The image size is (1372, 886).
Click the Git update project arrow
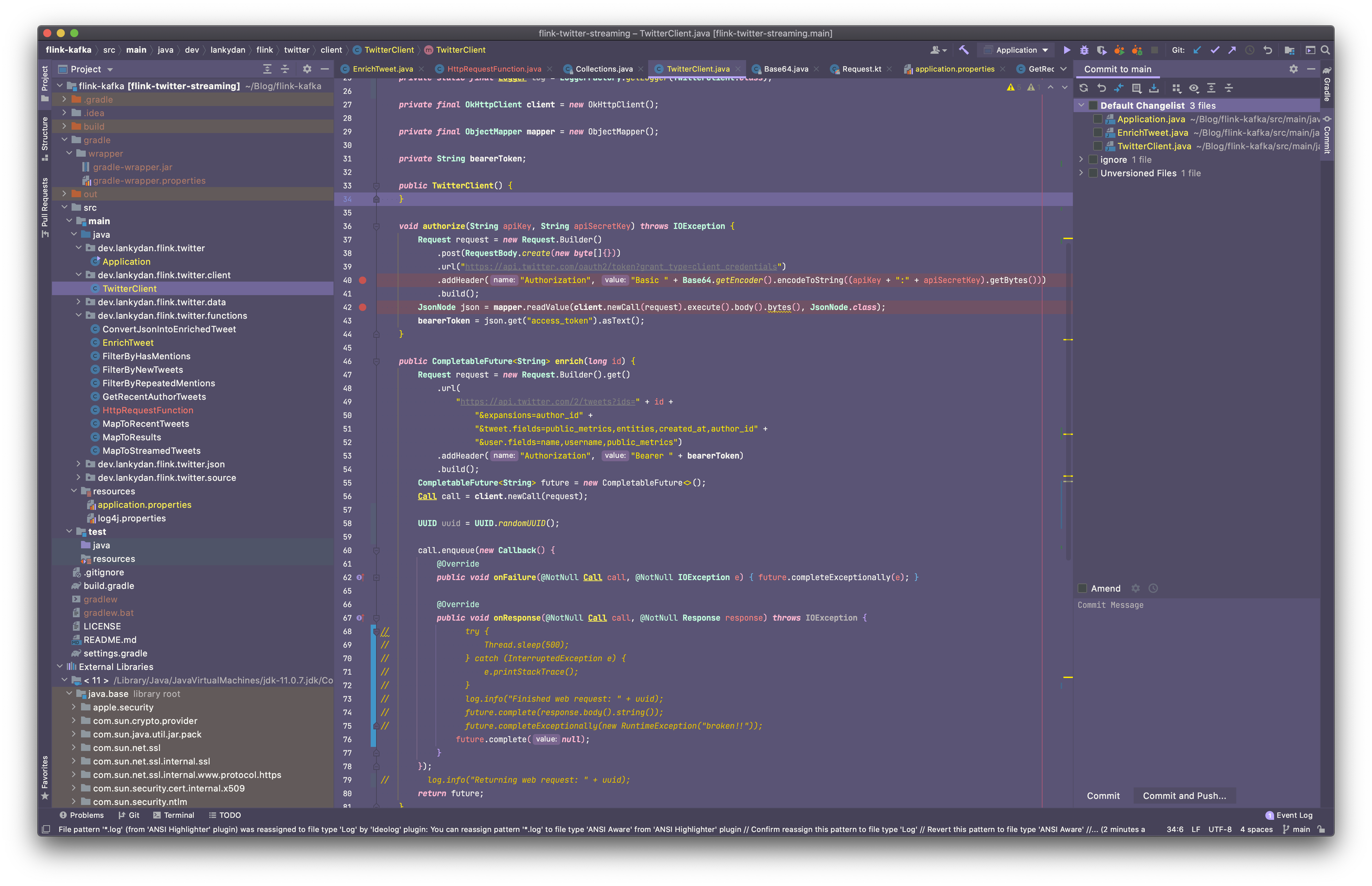point(1197,50)
